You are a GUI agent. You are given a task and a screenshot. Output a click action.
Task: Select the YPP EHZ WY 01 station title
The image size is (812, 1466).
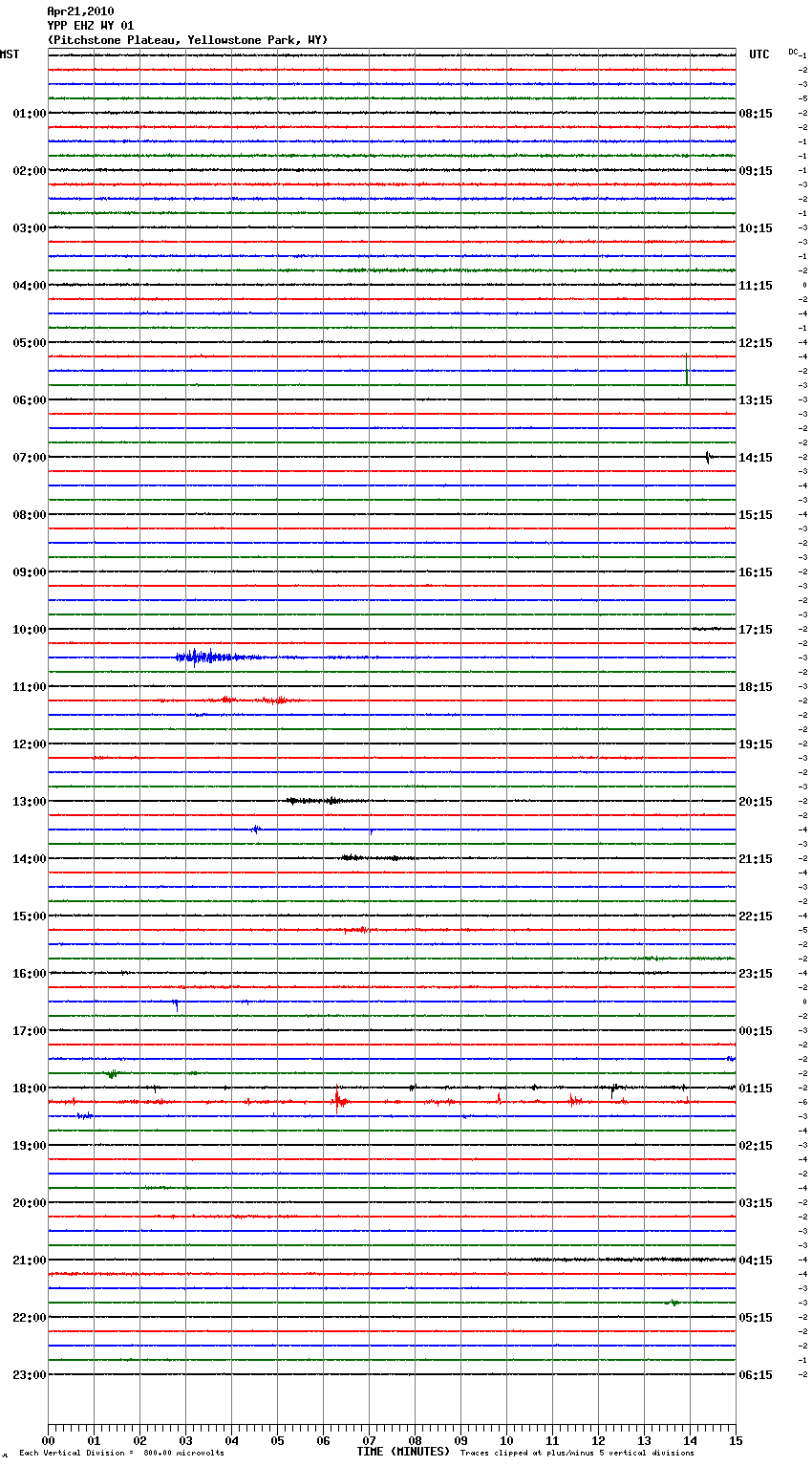point(91,26)
